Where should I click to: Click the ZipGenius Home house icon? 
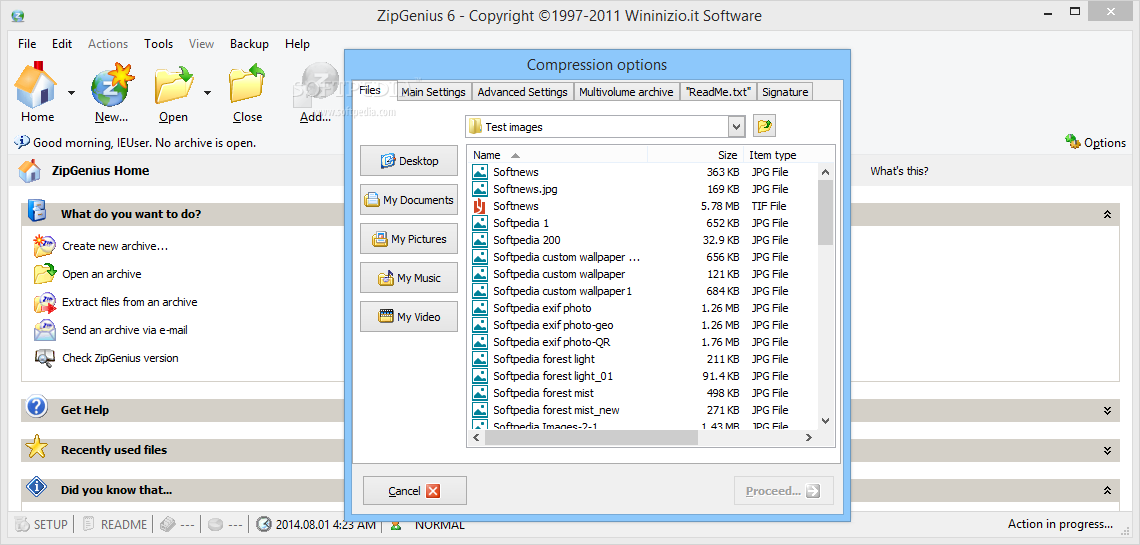(x=30, y=171)
